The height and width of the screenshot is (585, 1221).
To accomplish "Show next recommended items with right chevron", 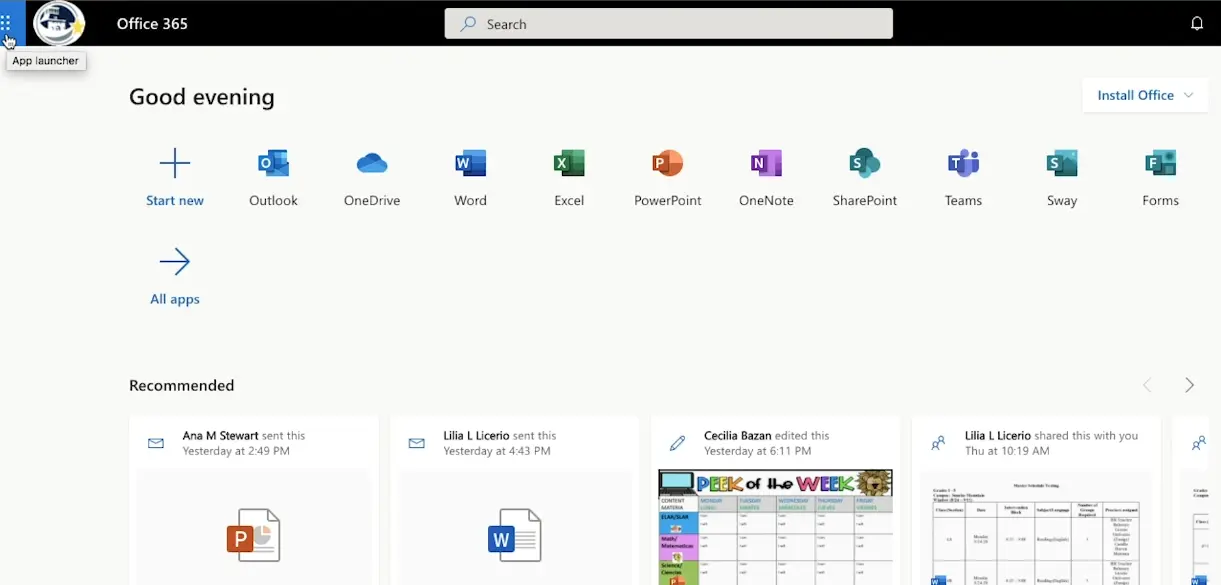I will (x=1189, y=385).
